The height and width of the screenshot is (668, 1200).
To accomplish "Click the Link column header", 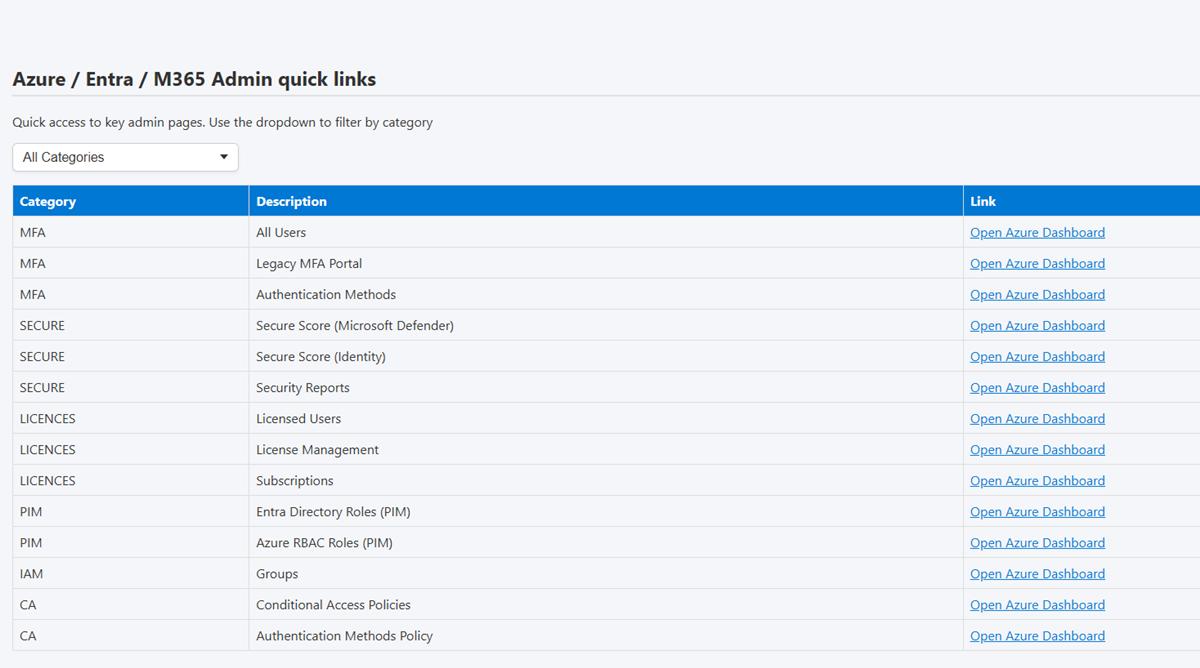I will tap(983, 201).
